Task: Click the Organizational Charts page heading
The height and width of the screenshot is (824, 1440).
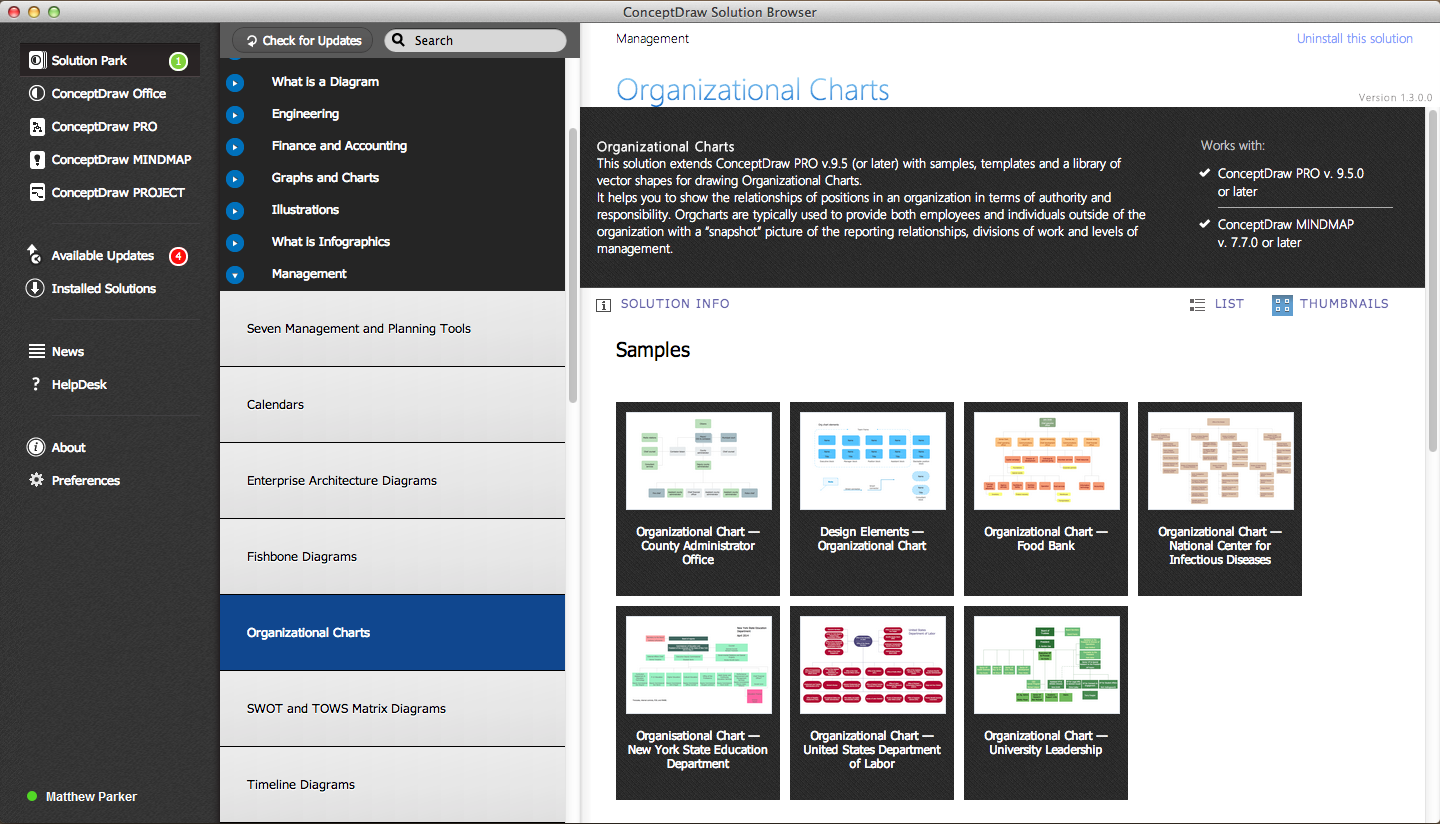Action: [x=753, y=90]
